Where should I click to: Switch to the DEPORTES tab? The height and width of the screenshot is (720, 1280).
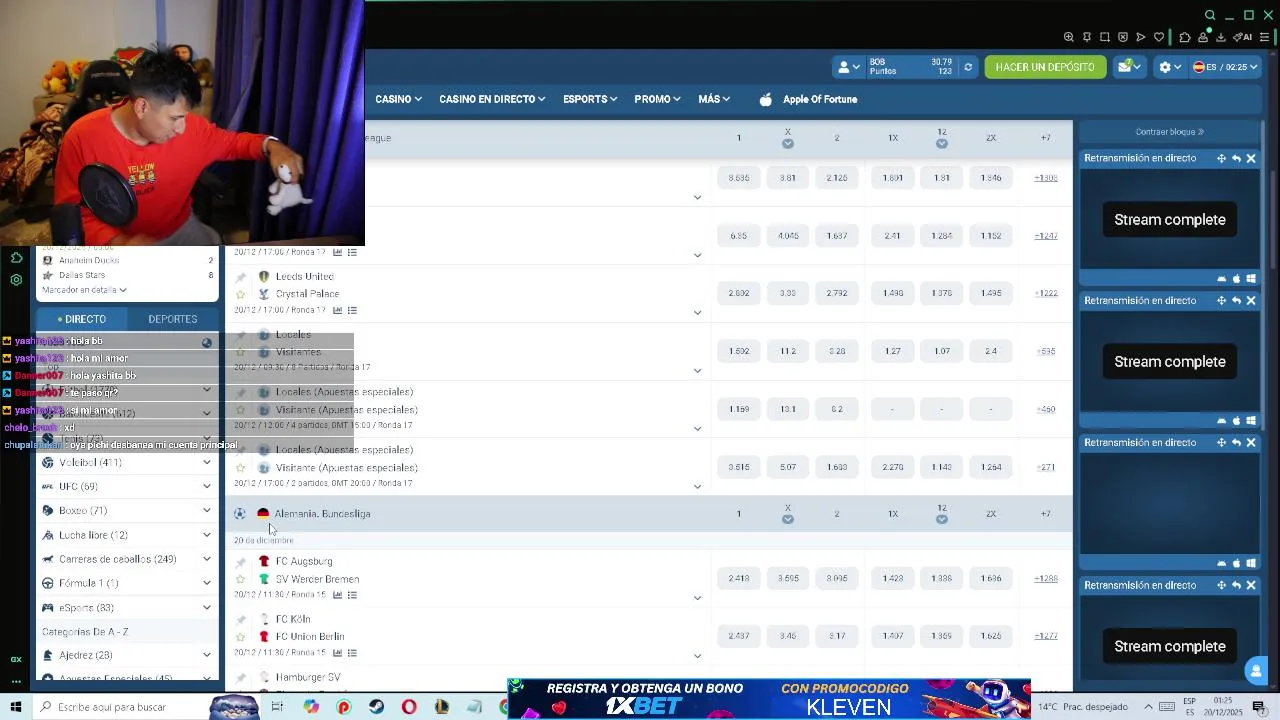[172, 319]
